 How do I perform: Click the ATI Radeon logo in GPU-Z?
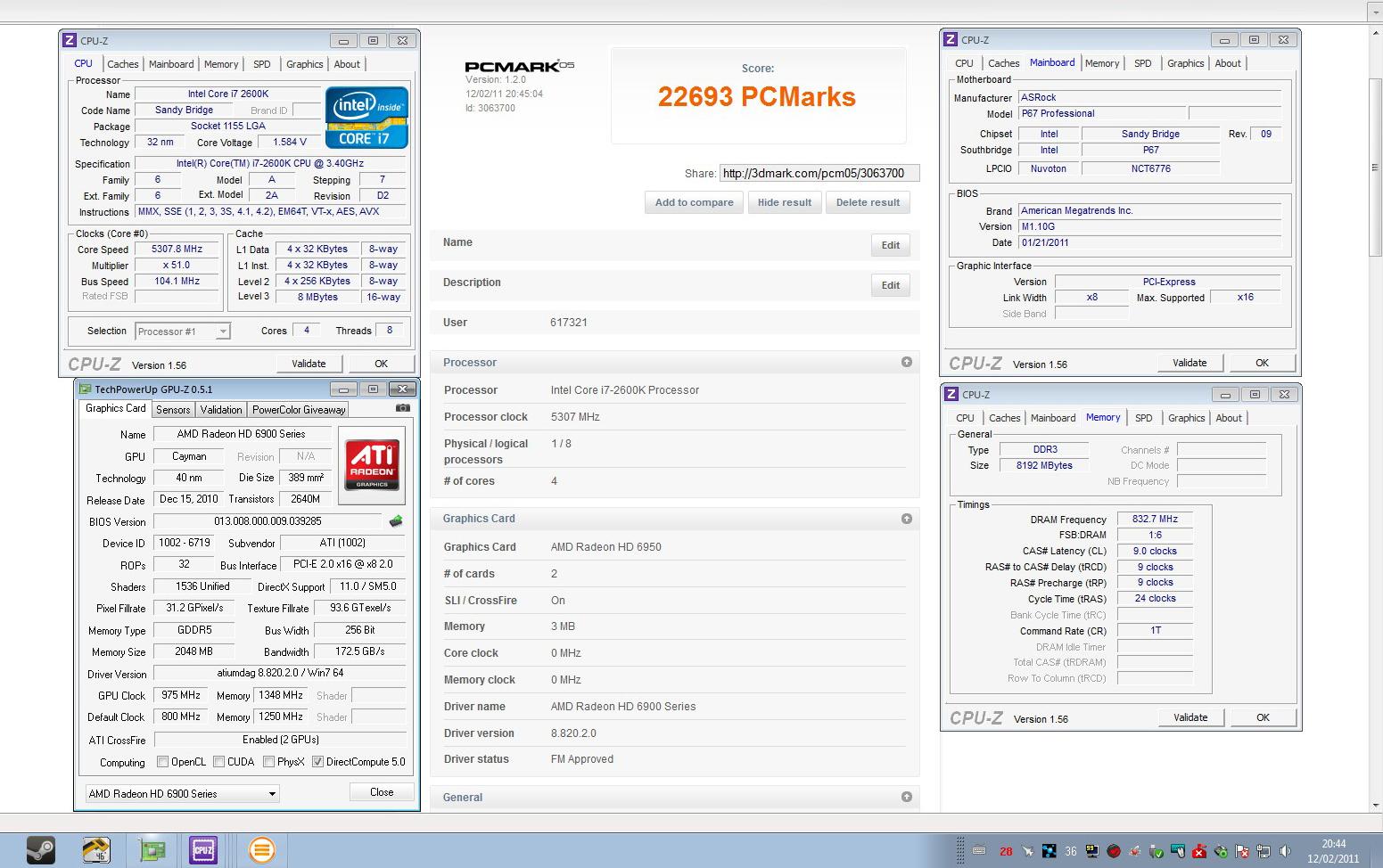pyautogui.click(x=372, y=465)
